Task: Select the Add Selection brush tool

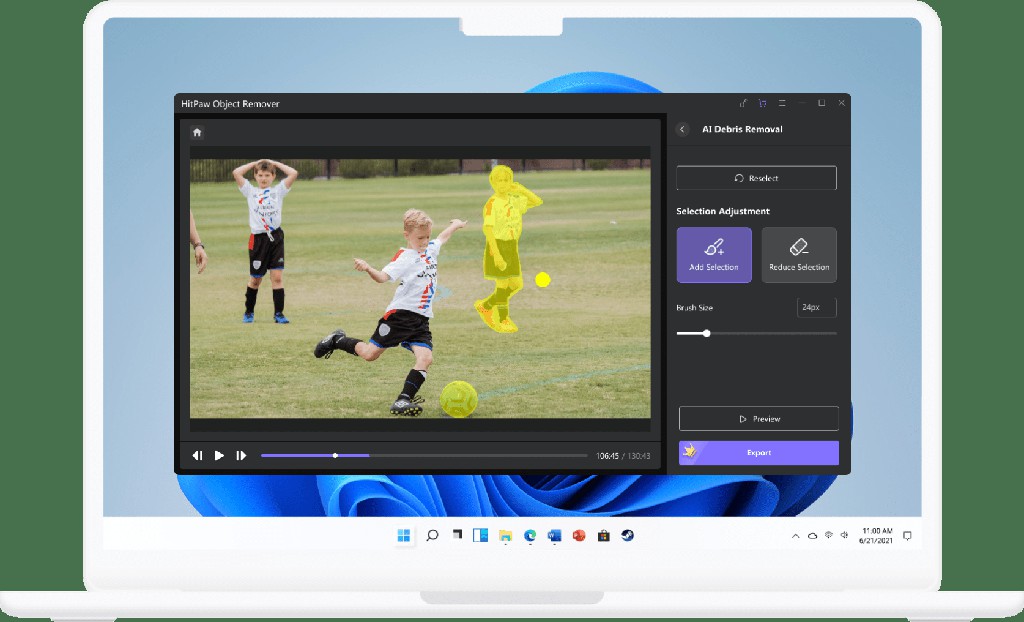Action: tap(713, 254)
